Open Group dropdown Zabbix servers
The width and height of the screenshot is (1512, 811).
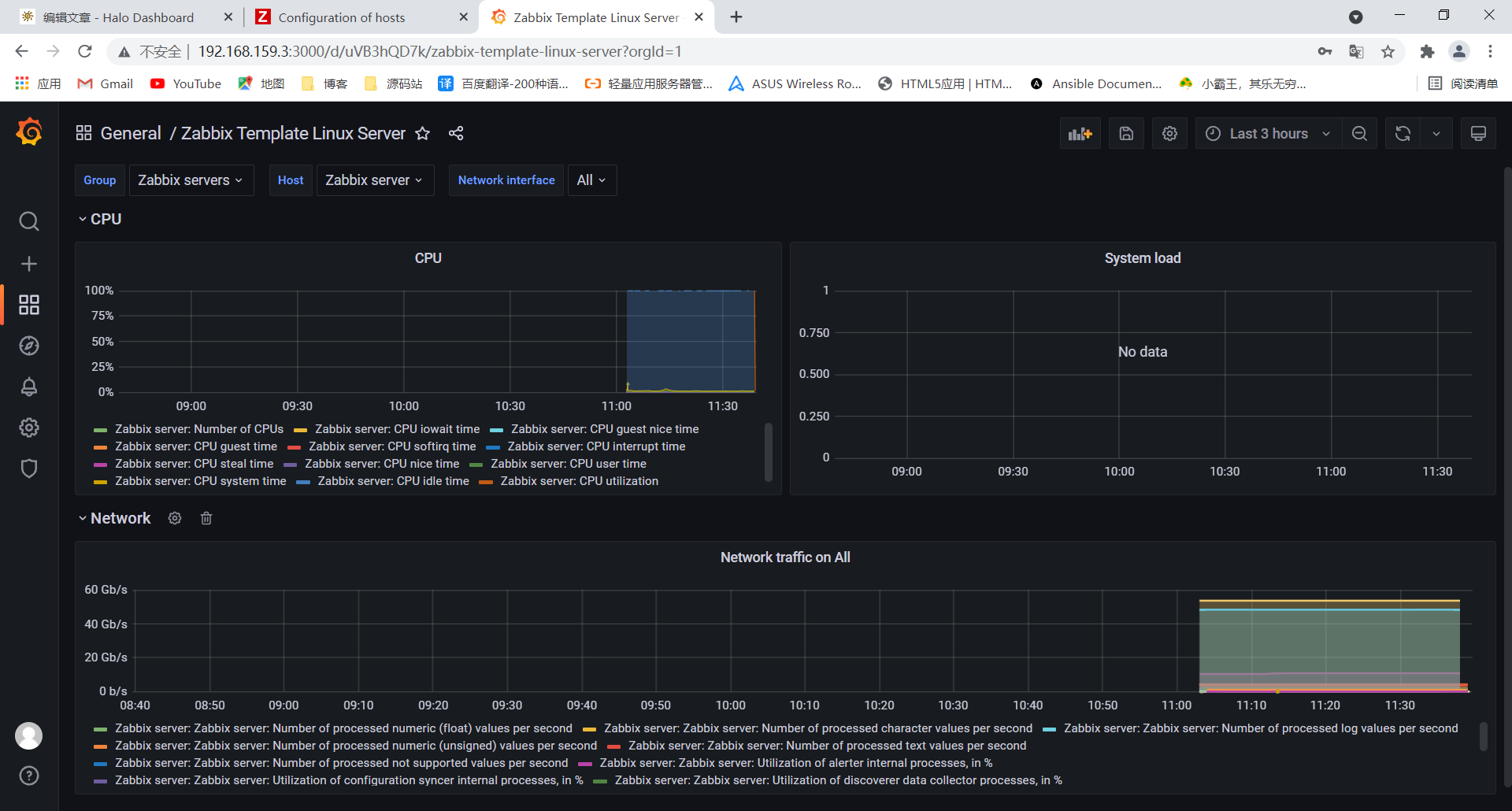pyautogui.click(x=191, y=180)
